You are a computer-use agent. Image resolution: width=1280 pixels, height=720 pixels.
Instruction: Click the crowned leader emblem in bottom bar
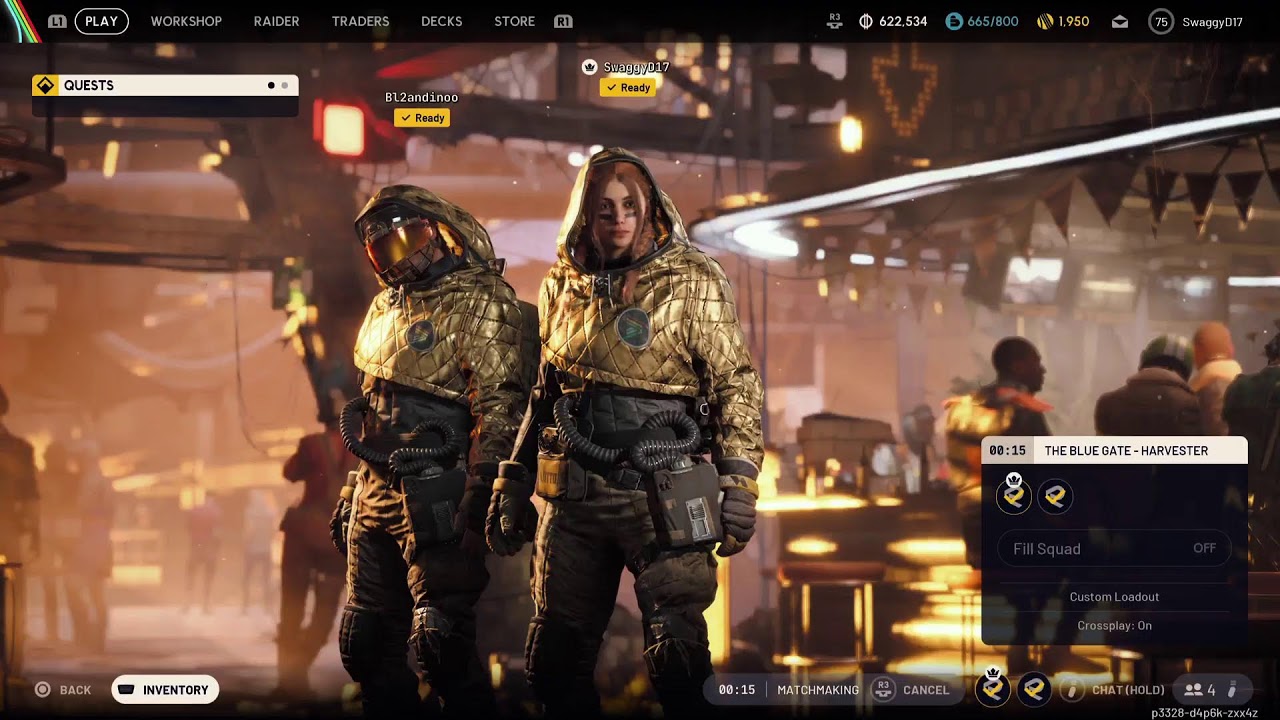tap(992, 687)
